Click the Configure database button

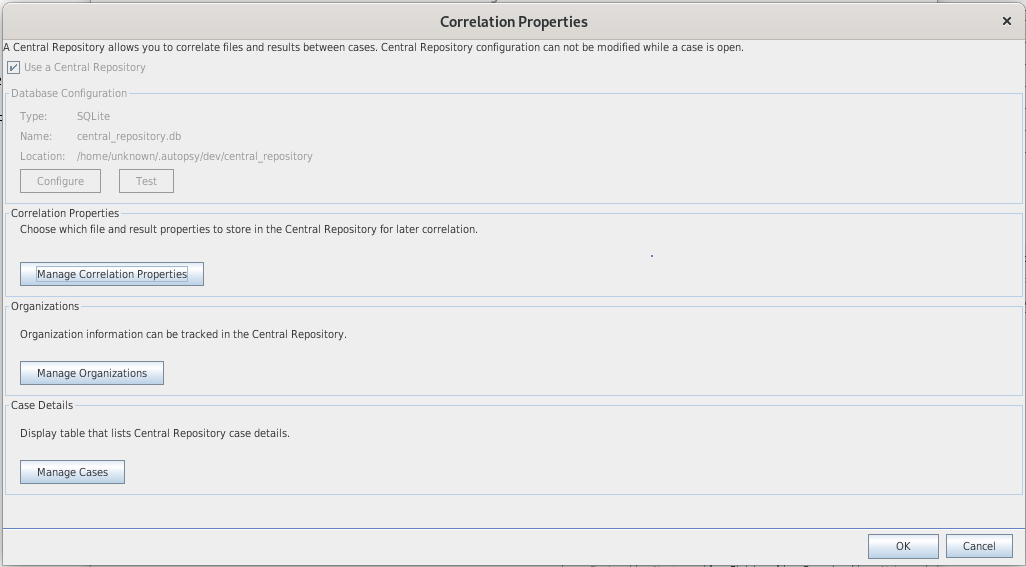(60, 181)
